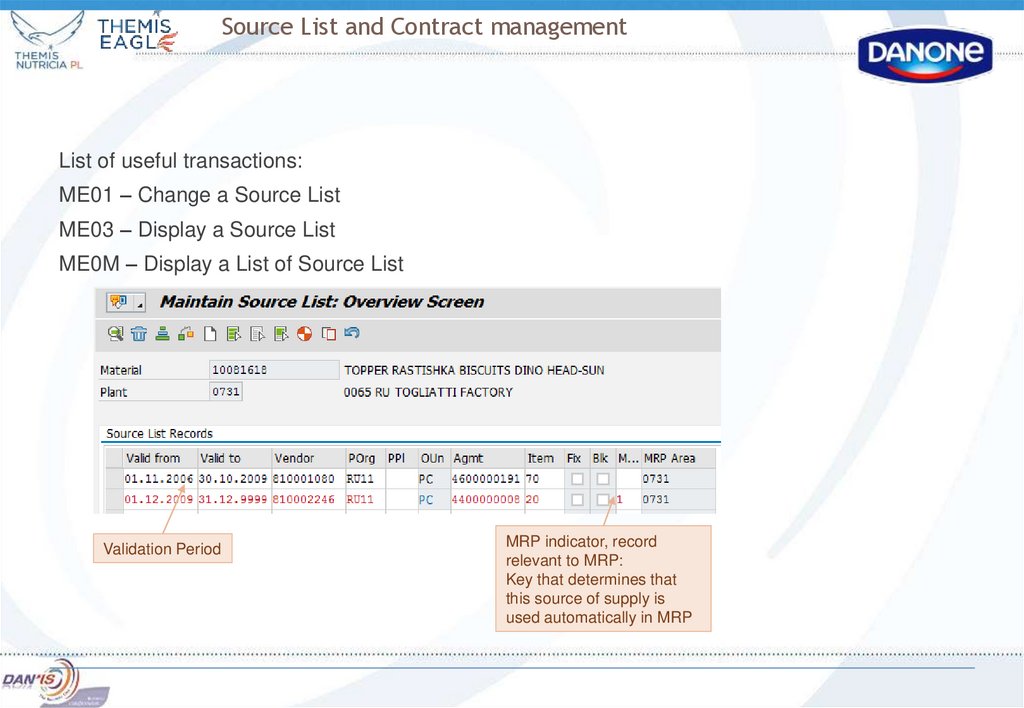This screenshot has height=708, width=1024.
Task: Select the red pie chart toolbar icon
Action: coord(302,333)
